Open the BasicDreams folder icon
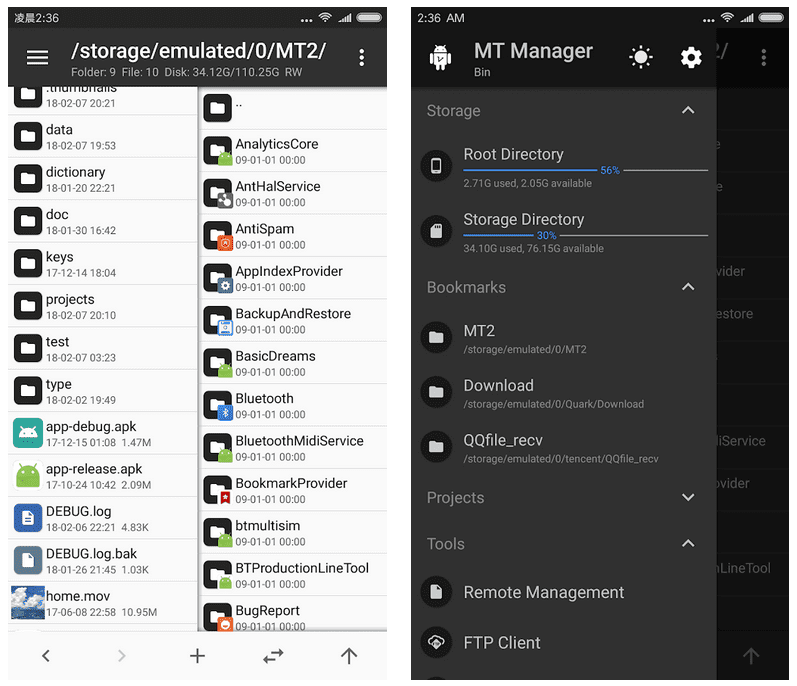The width and height of the screenshot is (797, 686). pyautogui.click(x=218, y=363)
